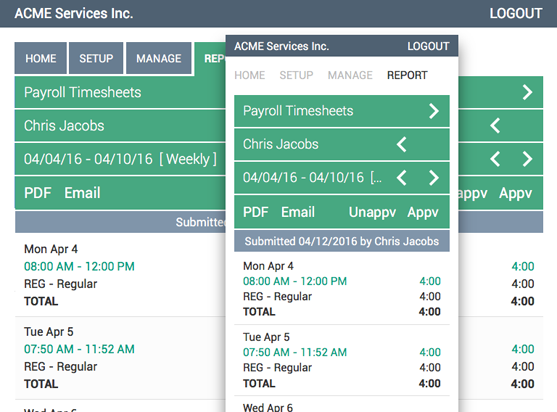557x412 pixels.
Task: Click Payroll Timesheets label in background window
Action: tap(82, 92)
